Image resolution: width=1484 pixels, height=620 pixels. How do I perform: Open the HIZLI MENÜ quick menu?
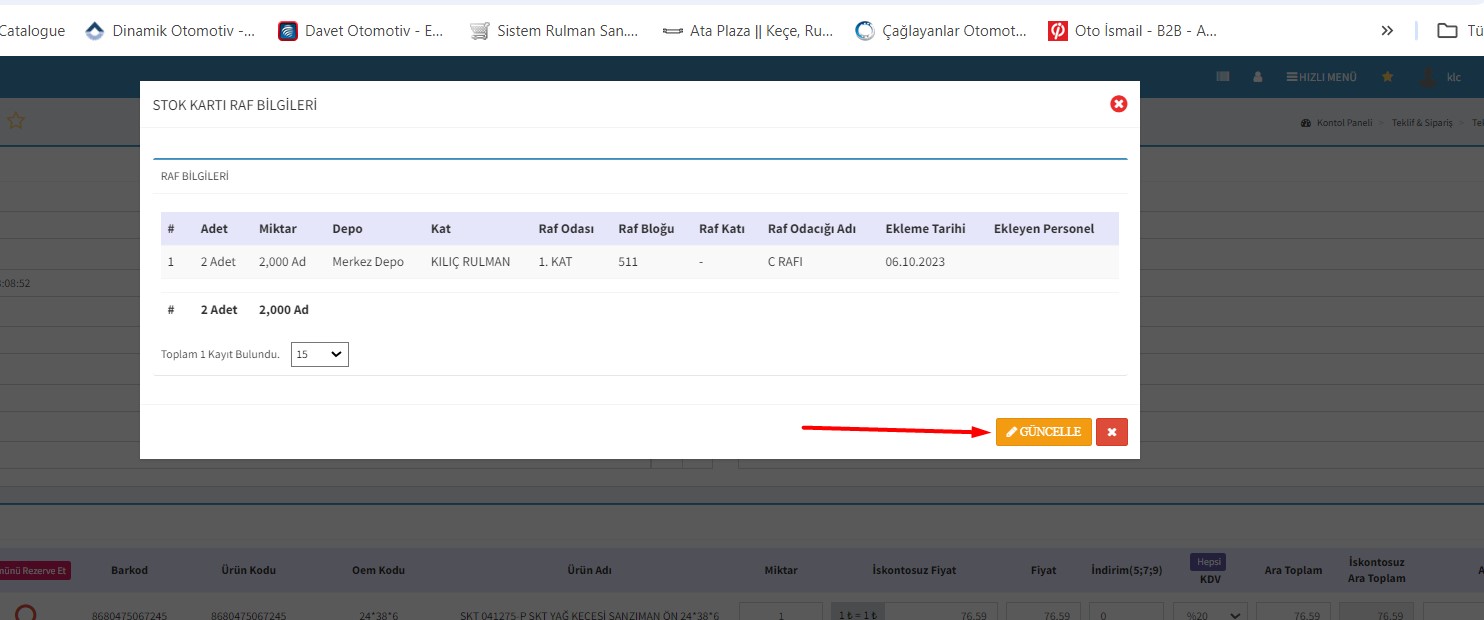(1321, 77)
